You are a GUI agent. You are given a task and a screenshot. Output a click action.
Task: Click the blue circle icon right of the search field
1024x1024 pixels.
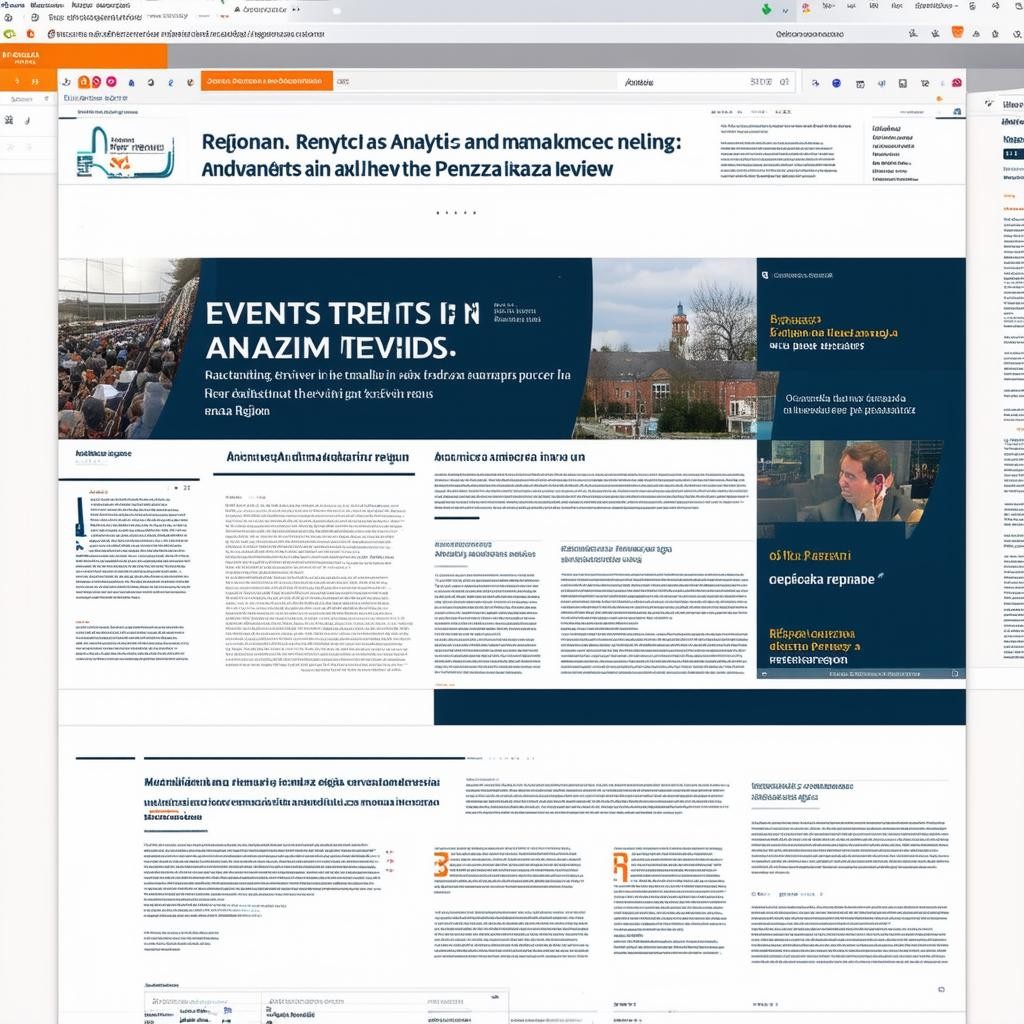click(836, 83)
